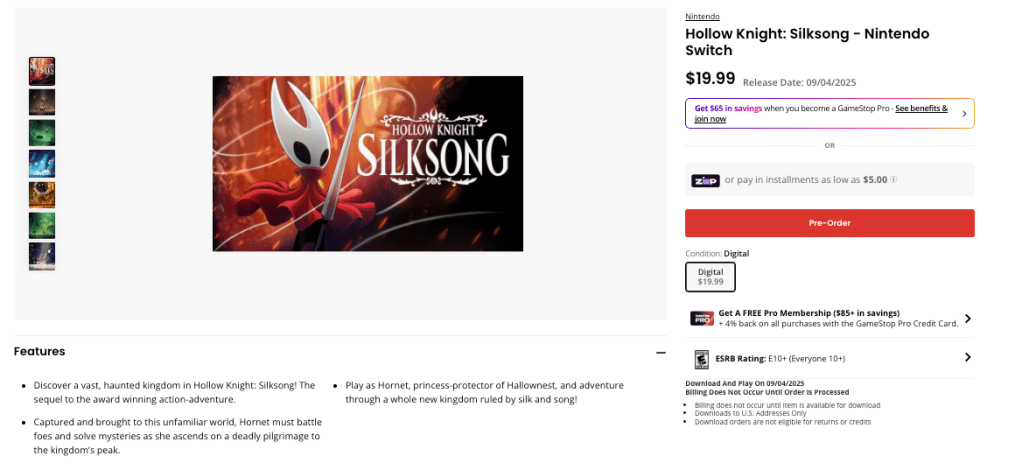Expand the GameStop Pro savings banner arrow
This screenshot has width=1022, height=470.
click(x=964, y=114)
